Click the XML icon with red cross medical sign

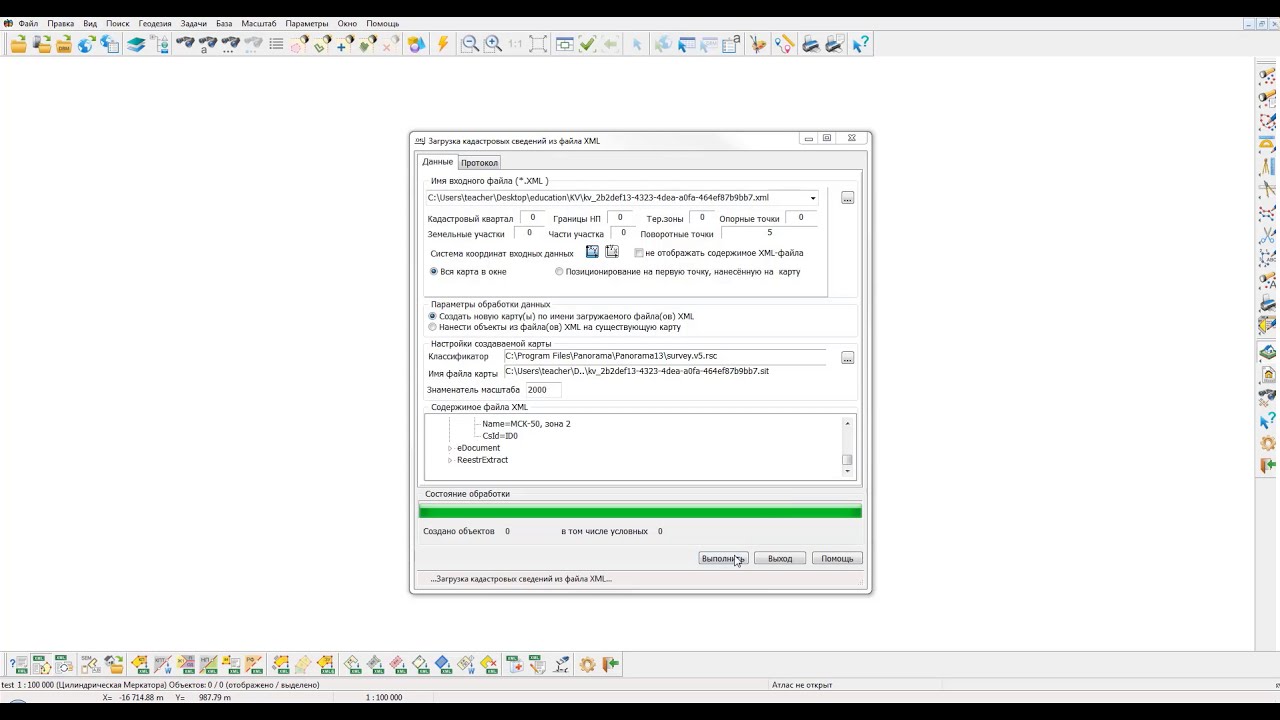[514, 664]
